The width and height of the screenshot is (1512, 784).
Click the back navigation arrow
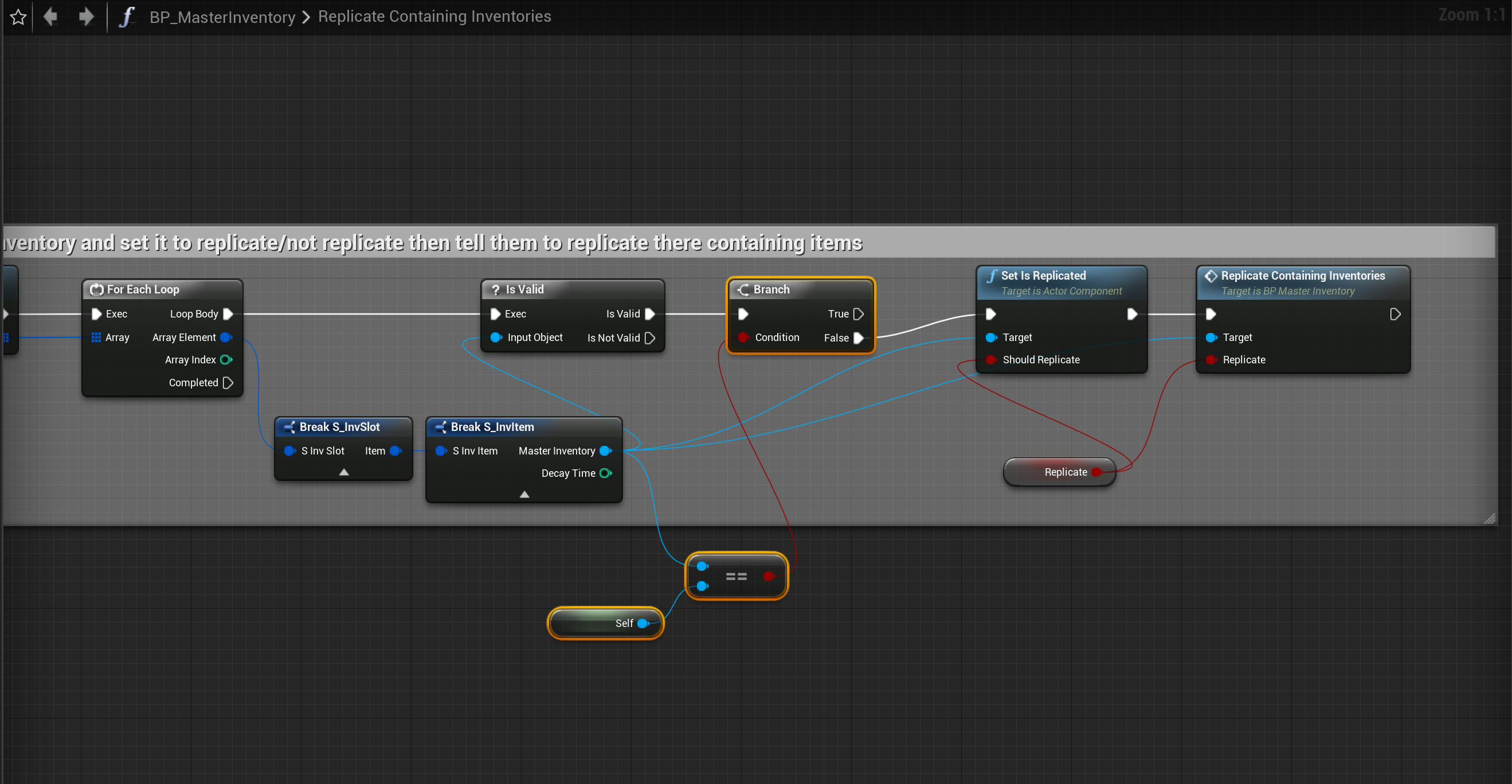click(x=50, y=17)
